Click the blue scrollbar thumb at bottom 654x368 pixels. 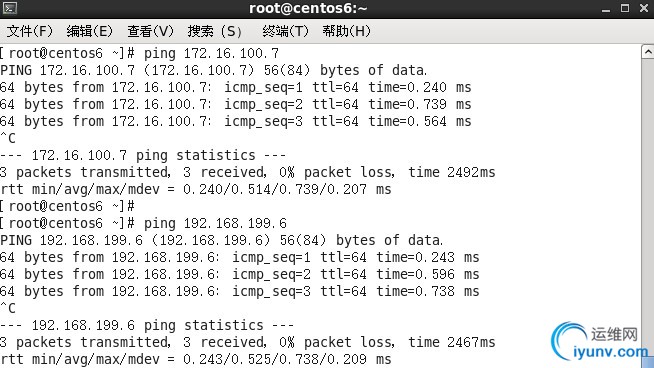(x=649, y=361)
